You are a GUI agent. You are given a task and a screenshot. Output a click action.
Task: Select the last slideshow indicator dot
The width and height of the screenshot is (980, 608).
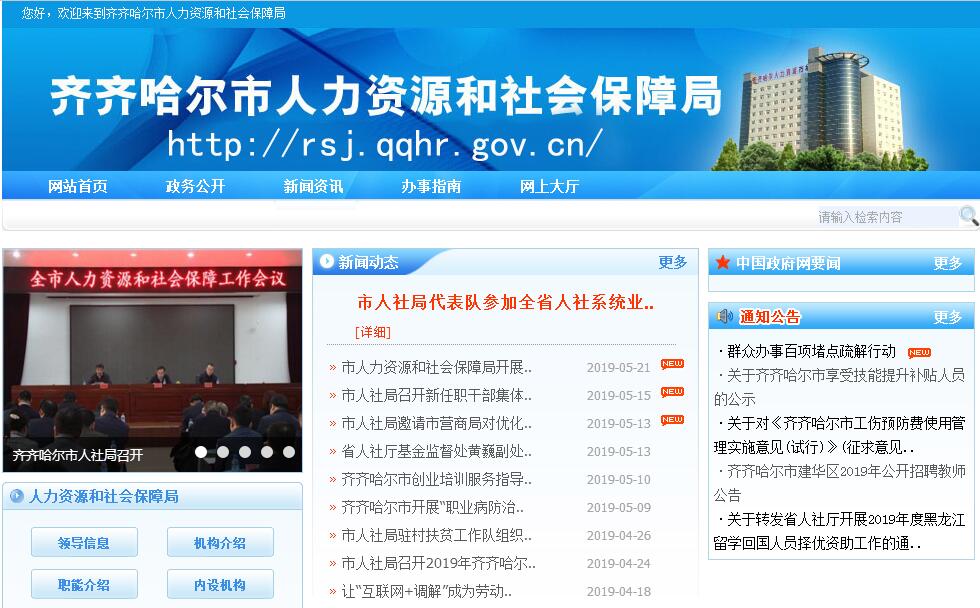click(x=289, y=452)
